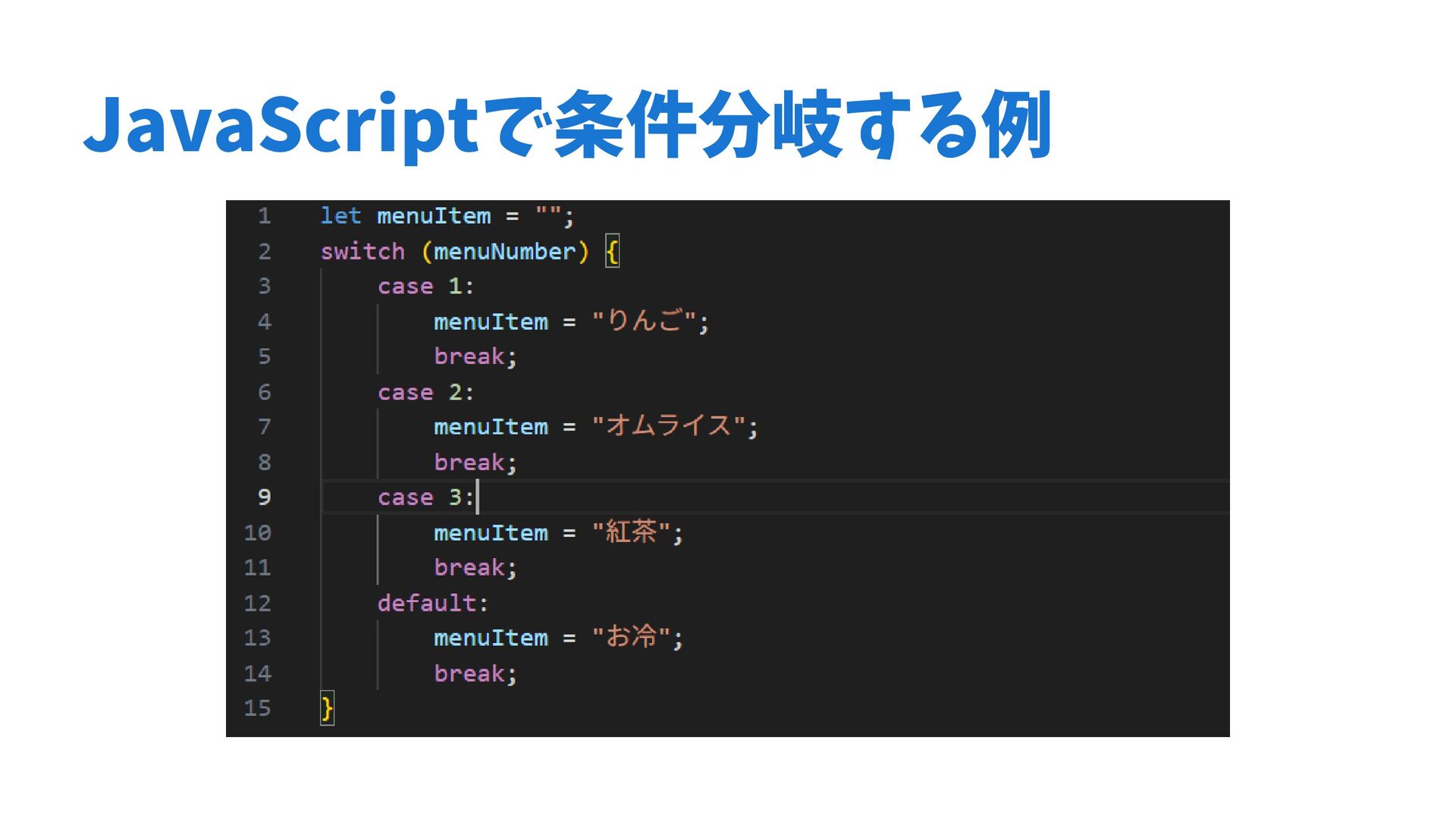The image size is (1456, 819).
Task: Click the "りんご" string literal
Action: [x=643, y=322]
